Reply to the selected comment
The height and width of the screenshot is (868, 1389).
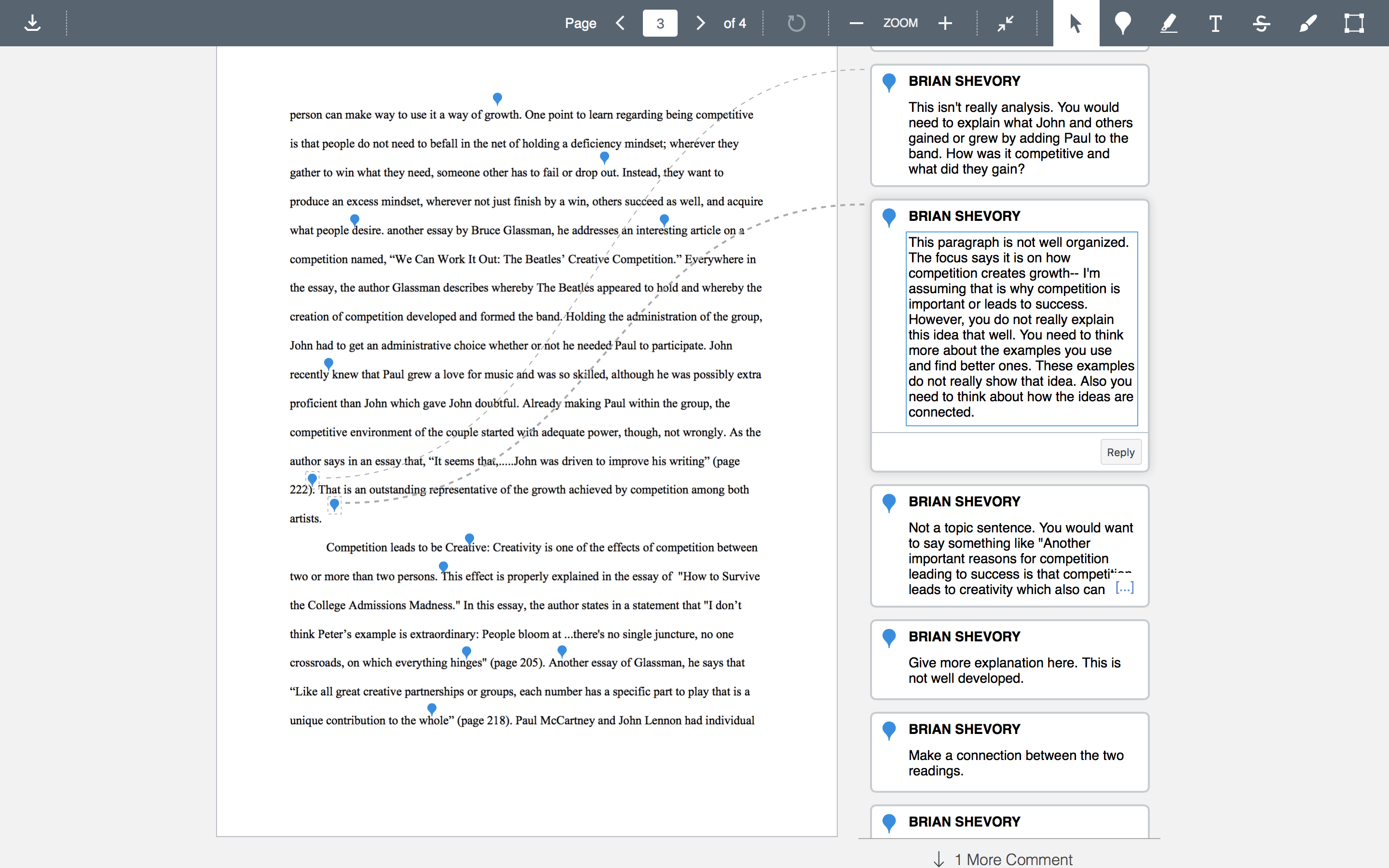click(1120, 452)
